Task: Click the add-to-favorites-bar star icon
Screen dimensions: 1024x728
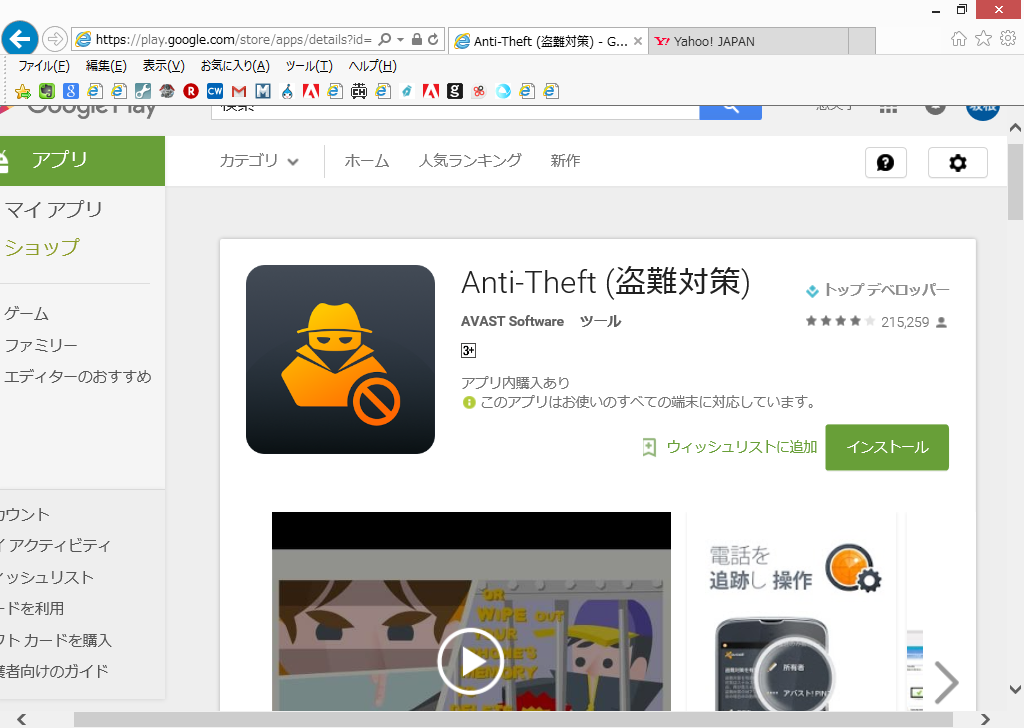Action: pyautogui.click(x=23, y=91)
